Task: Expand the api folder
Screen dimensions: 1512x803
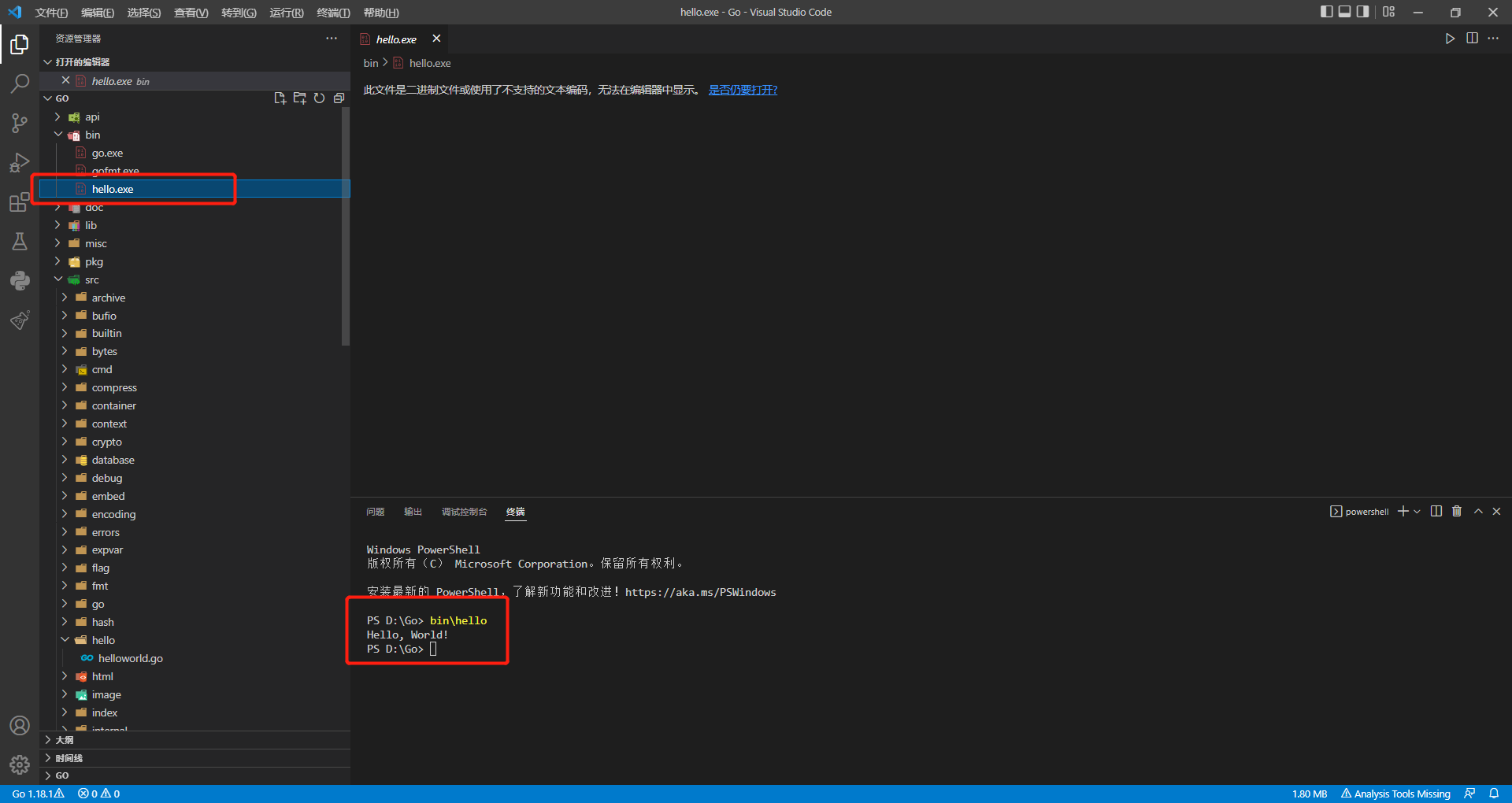Action: (92, 117)
